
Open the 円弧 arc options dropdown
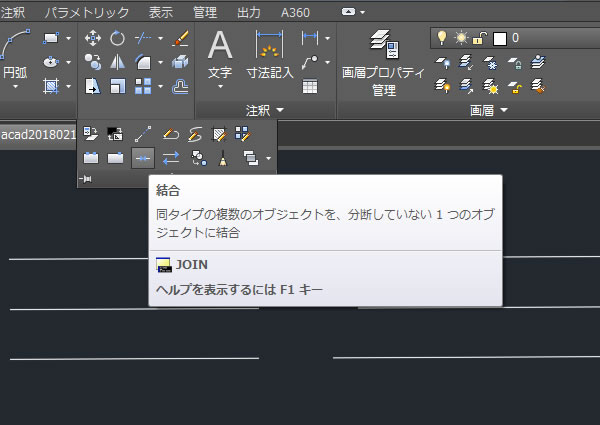coord(15,87)
